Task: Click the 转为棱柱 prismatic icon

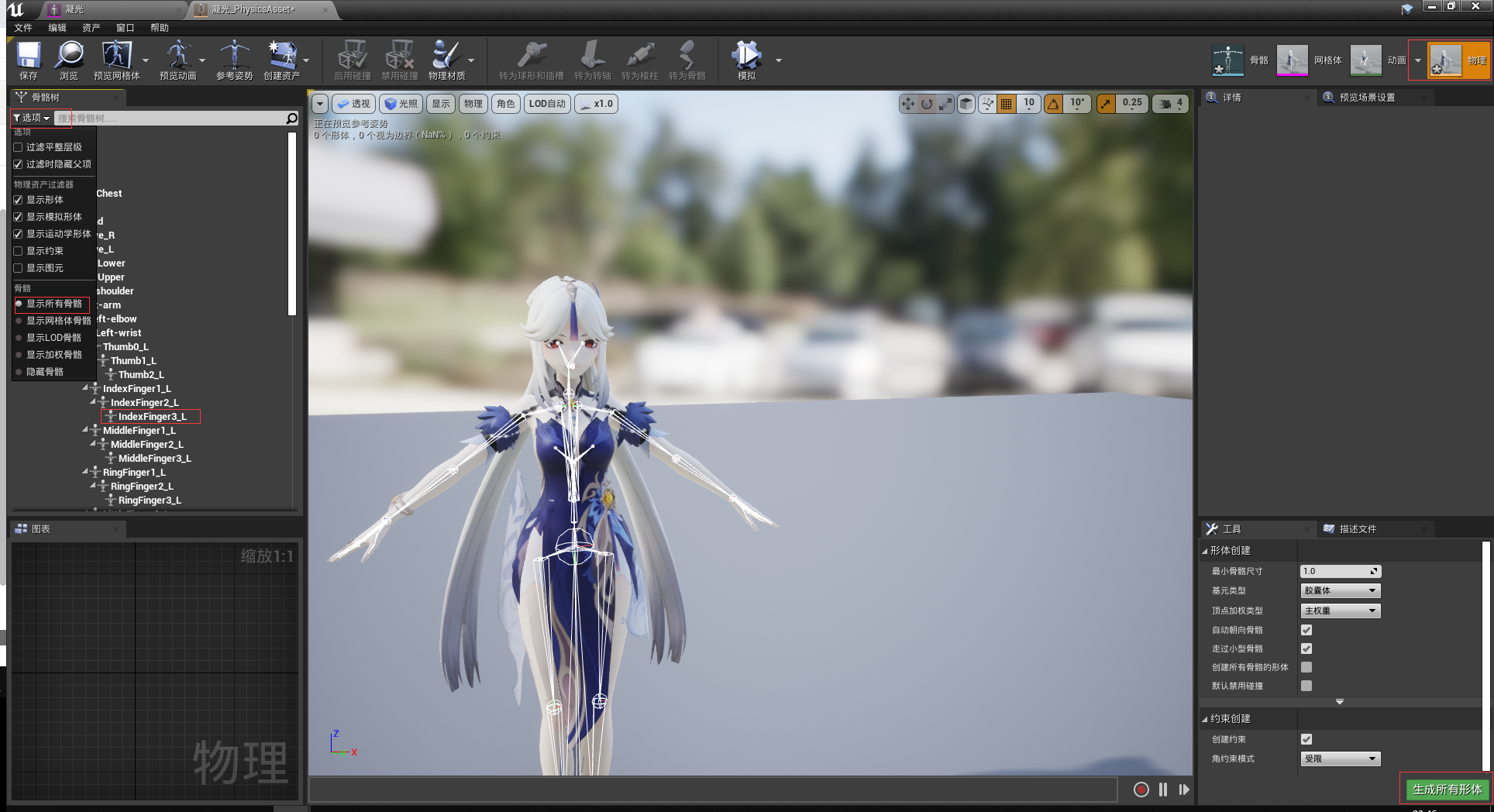Action: coord(640,60)
